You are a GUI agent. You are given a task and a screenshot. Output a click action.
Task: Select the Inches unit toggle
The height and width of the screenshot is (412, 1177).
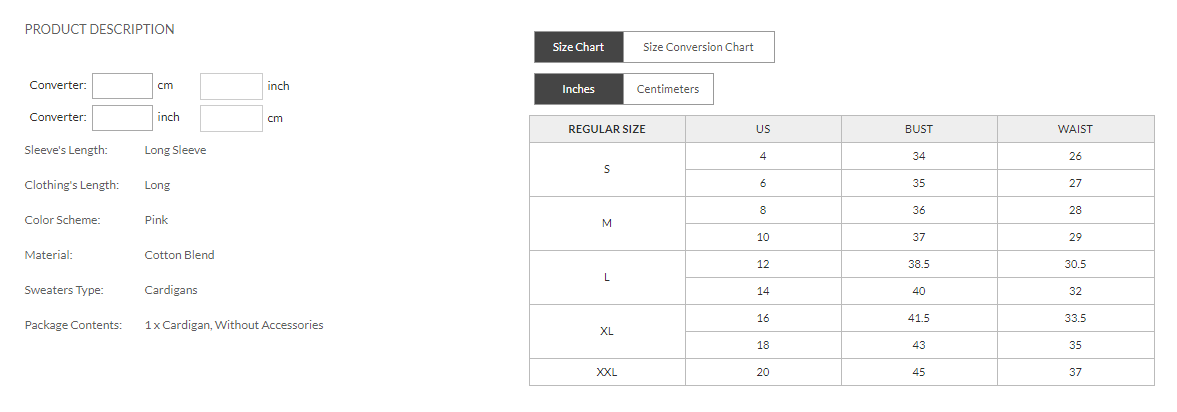(x=578, y=89)
